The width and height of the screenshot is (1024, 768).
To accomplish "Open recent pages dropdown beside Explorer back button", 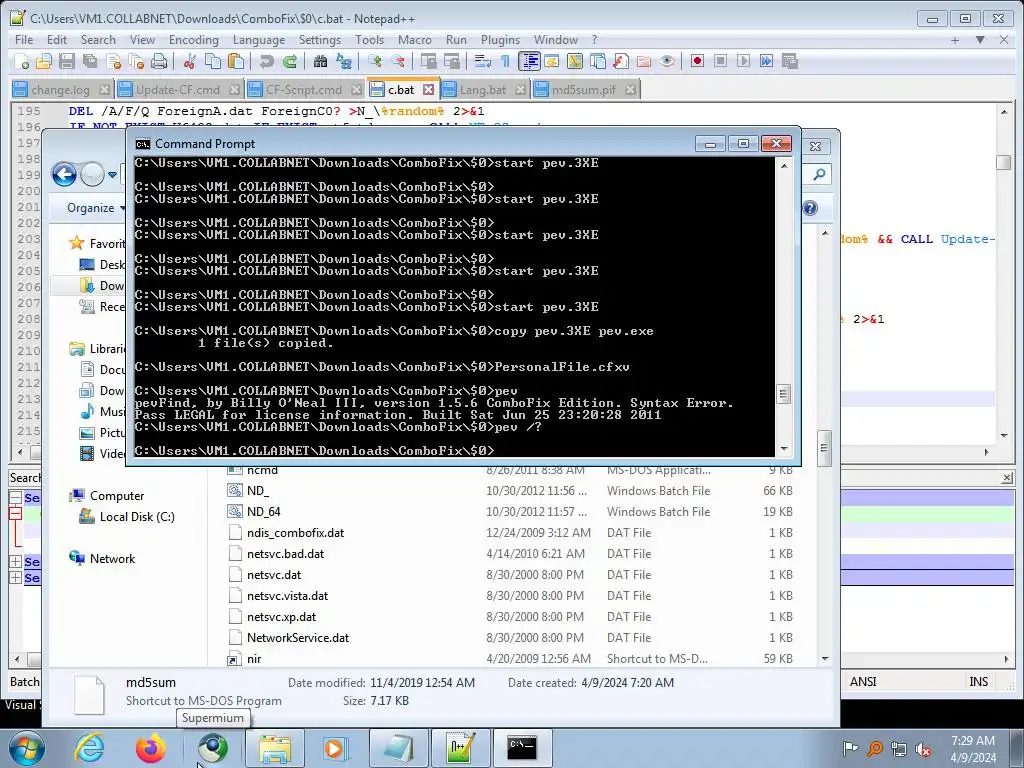I will (112, 174).
